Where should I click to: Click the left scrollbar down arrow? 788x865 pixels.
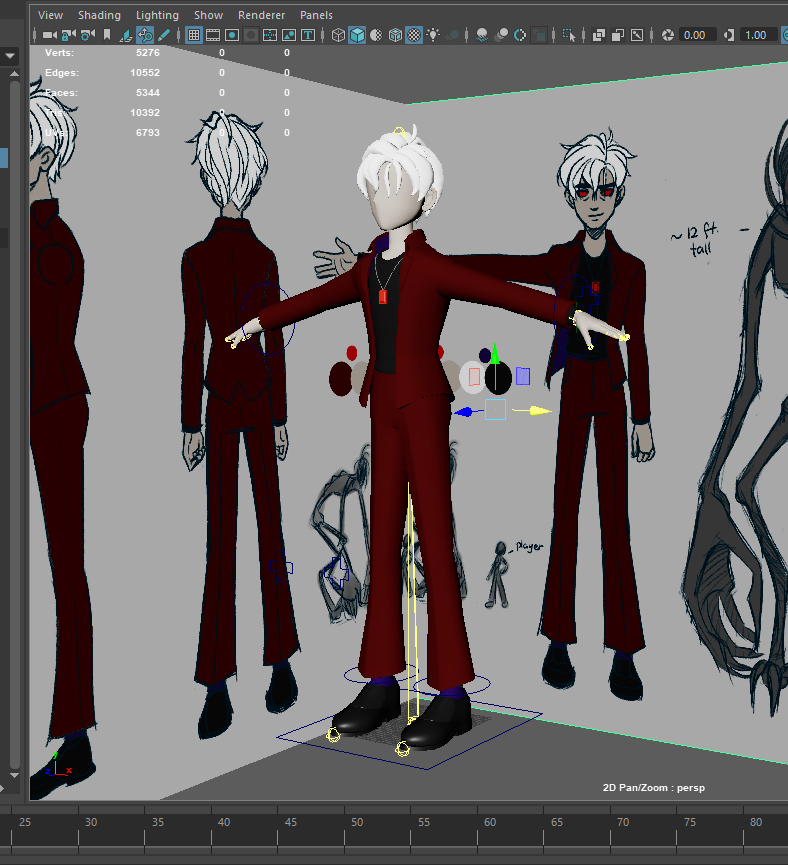14,776
